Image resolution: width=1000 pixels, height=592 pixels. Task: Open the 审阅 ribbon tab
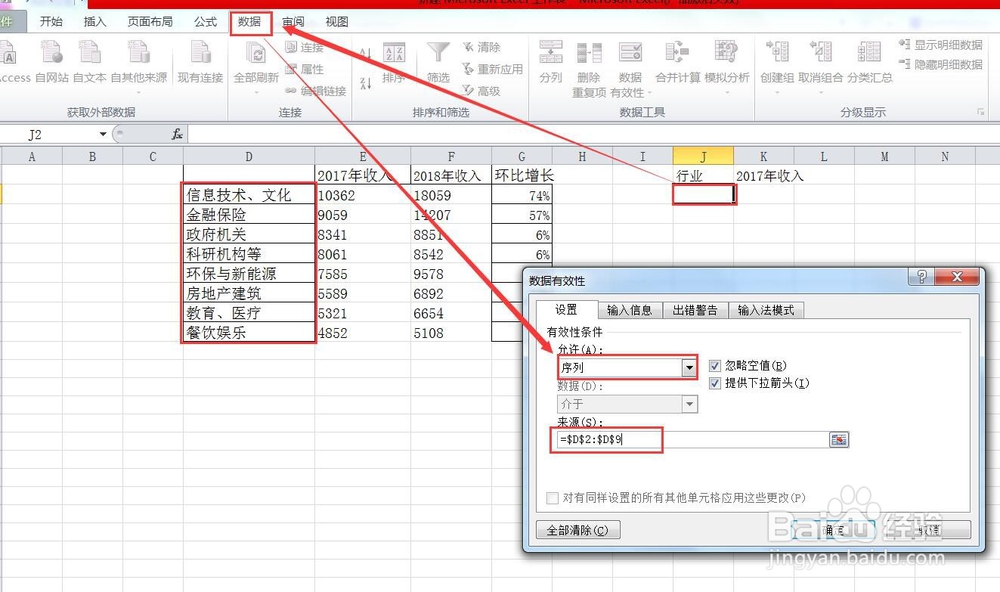(293, 22)
